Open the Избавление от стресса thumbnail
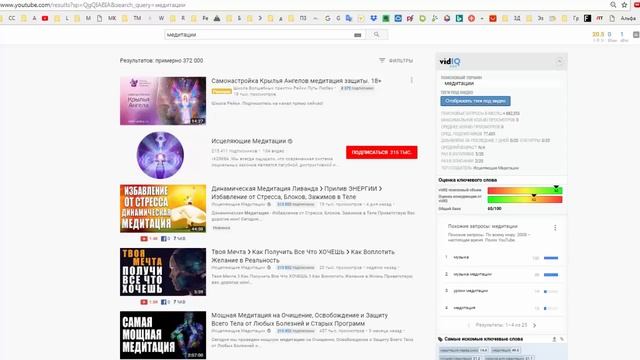640x360 pixels. click(x=163, y=209)
